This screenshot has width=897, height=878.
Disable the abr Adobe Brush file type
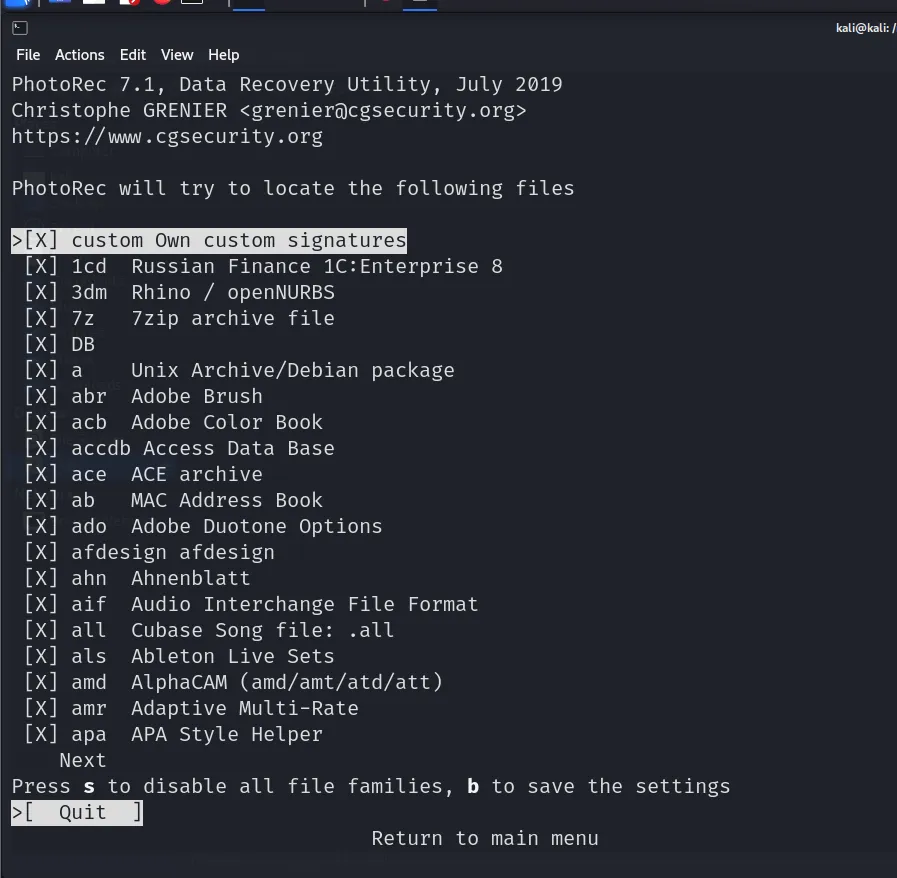(41, 396)
